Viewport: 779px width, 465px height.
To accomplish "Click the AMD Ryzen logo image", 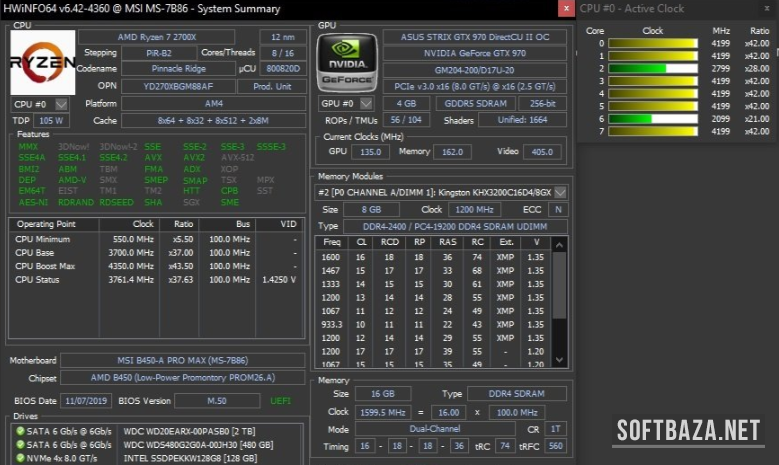I will click(x=43, y=62).
